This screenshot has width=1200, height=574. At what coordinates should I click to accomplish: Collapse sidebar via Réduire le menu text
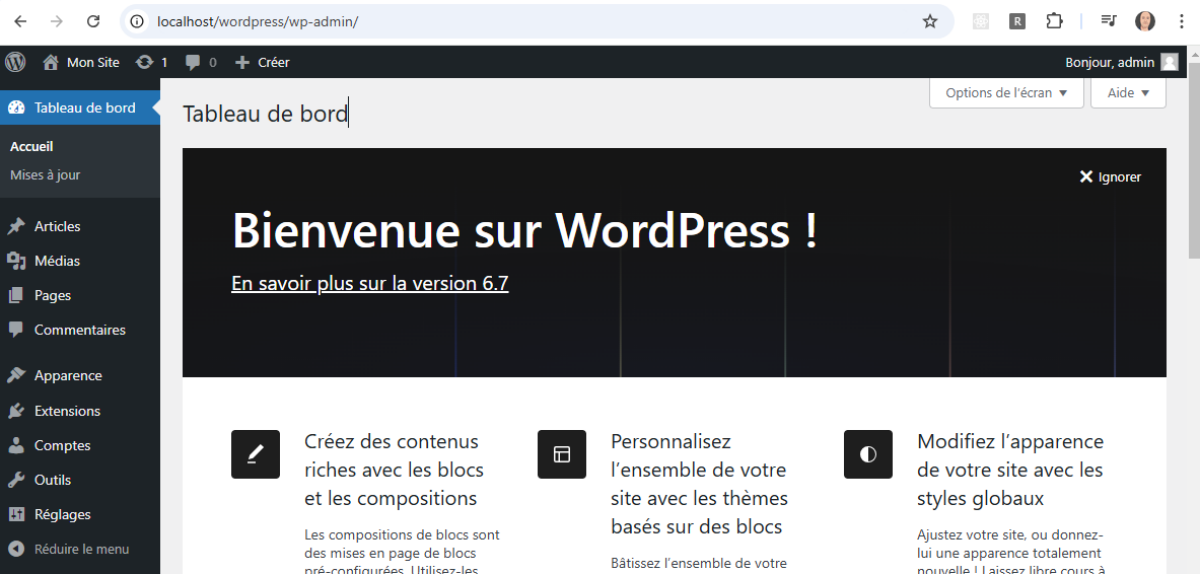82,549
